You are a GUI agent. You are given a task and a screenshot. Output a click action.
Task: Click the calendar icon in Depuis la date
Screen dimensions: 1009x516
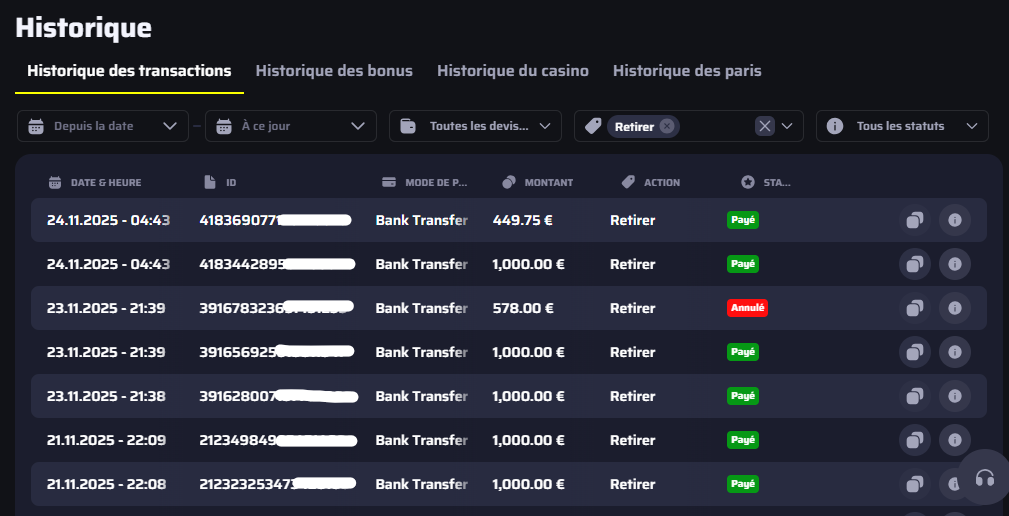[36, 126]
